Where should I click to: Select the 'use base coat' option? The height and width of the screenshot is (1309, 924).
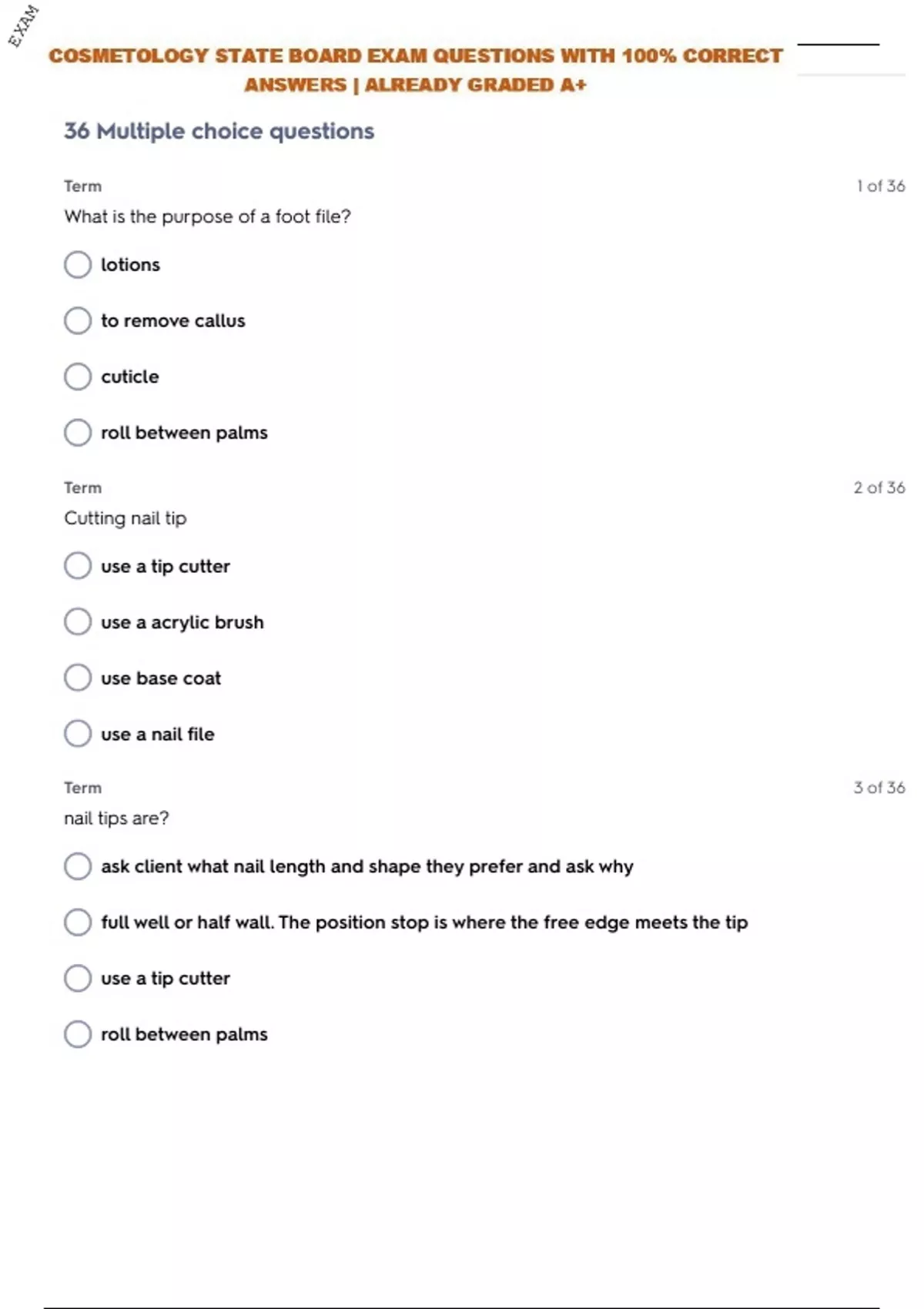click(x=78, y=678)
